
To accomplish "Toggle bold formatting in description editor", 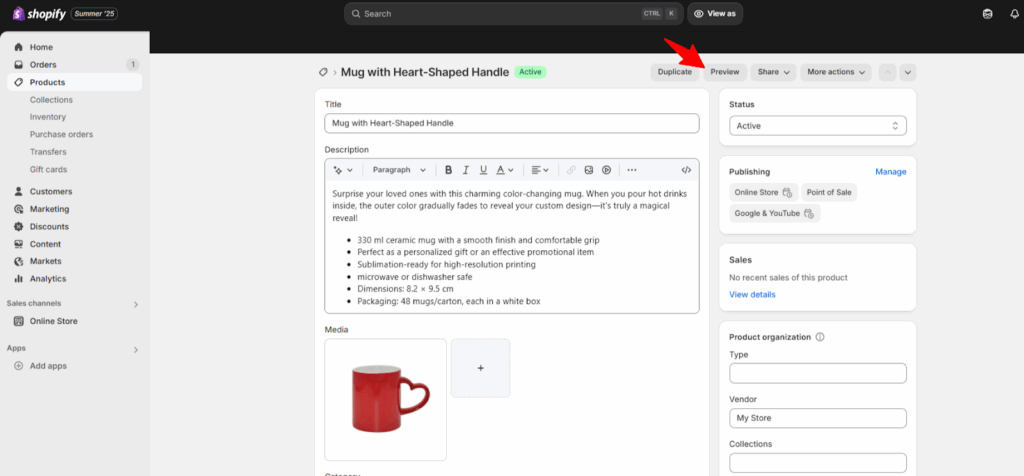I will tap(449, 170).
